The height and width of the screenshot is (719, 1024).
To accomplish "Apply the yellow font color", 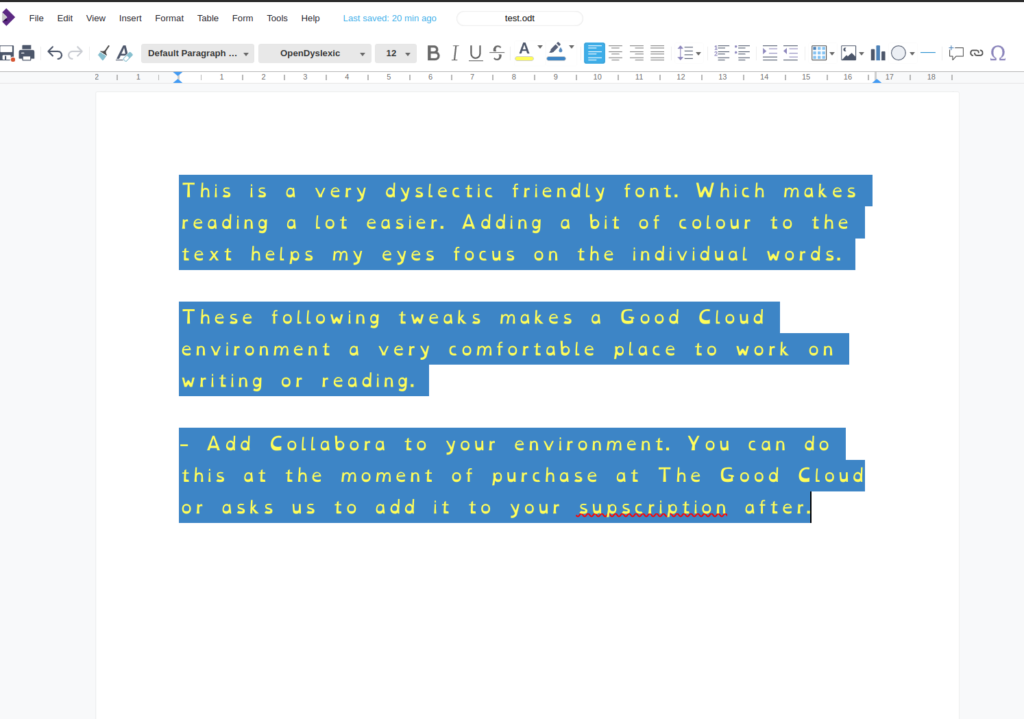I will coord(524,52).
